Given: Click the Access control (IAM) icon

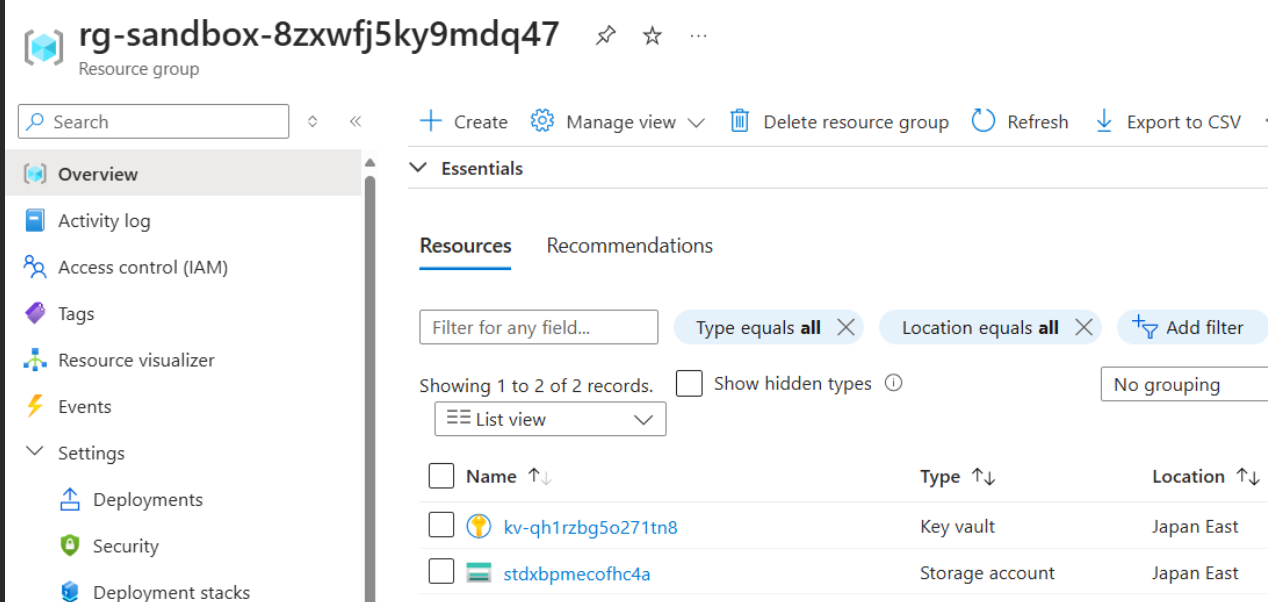Looking at the screenshot, I should point(36,267).
